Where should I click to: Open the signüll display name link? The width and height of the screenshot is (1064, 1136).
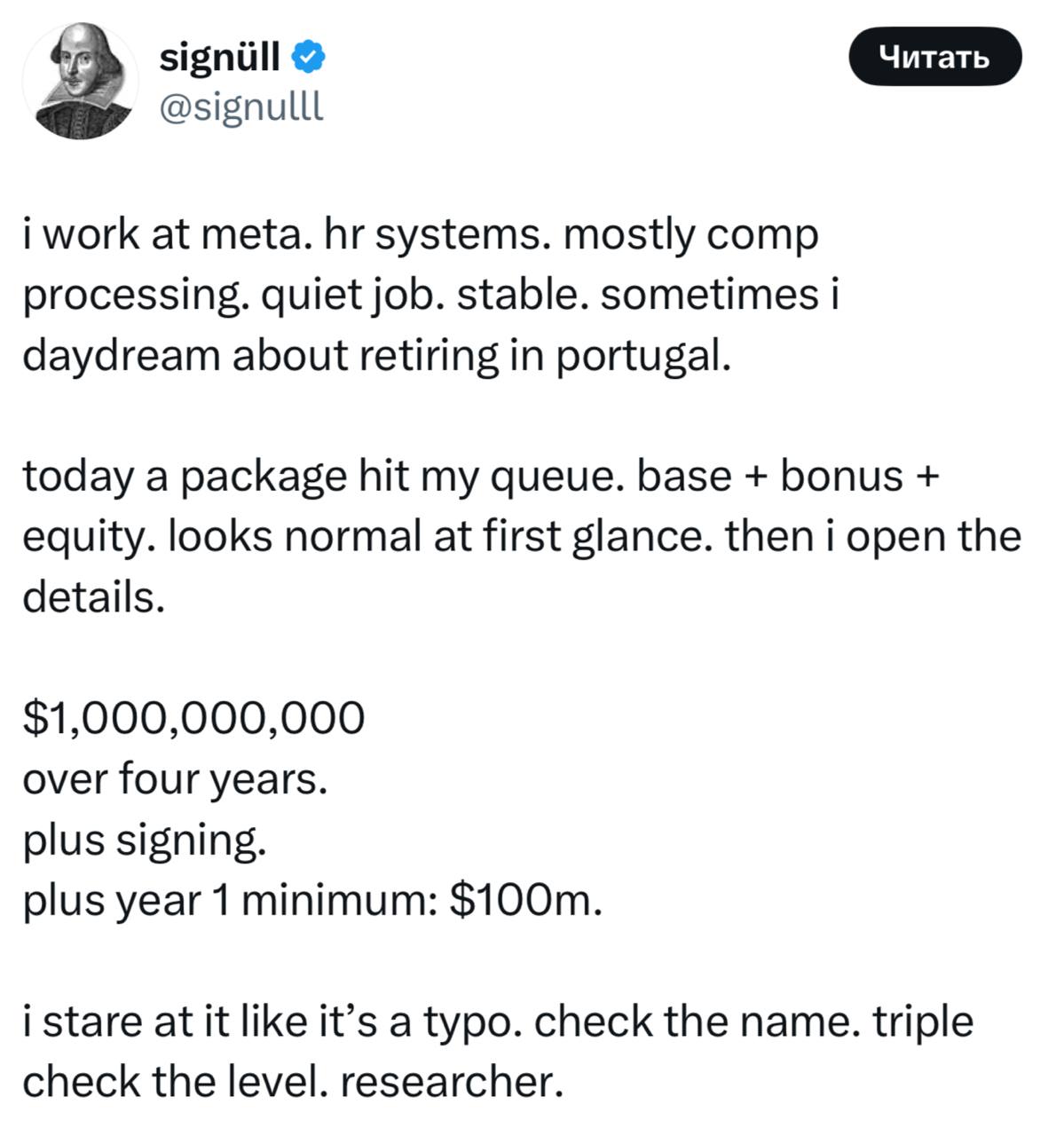pos(220,58)
